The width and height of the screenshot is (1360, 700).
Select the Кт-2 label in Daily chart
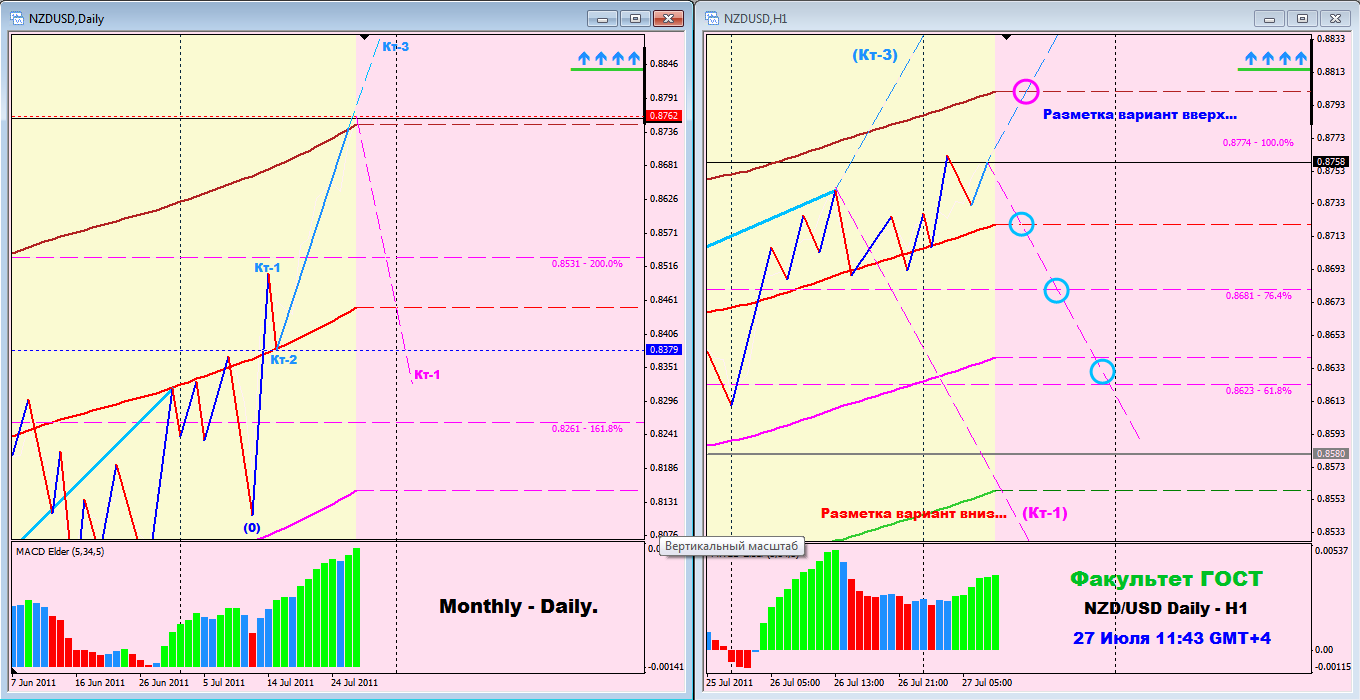coord(284,360)
